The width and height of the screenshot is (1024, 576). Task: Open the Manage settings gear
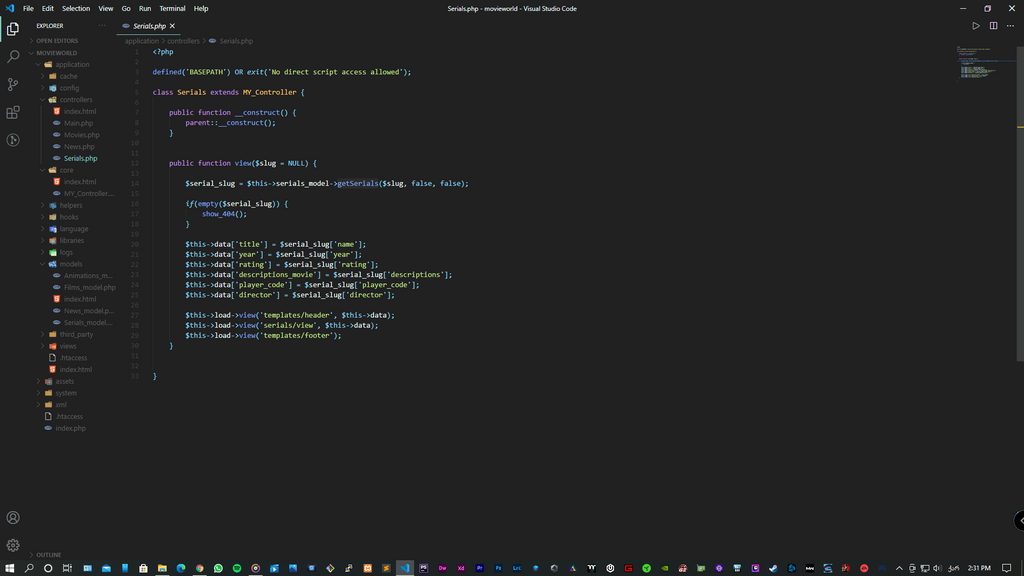(x=12, y=545)
